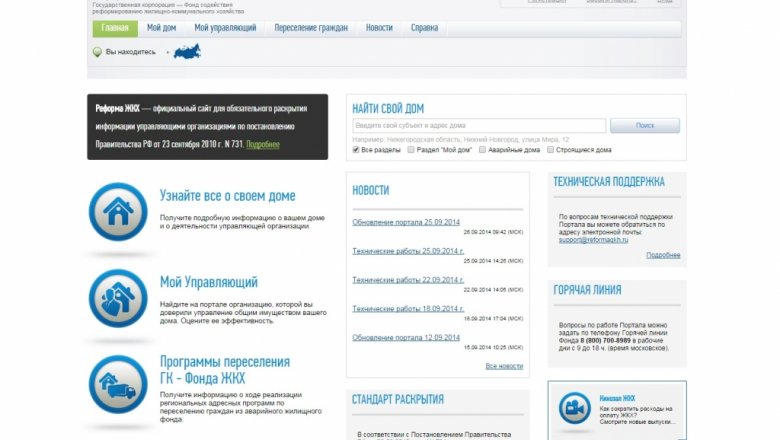The height and width of the screenshot is (440, 780).
Task: Open the 'Мой Управляющий' heading link
Action: tap(208, 282)
